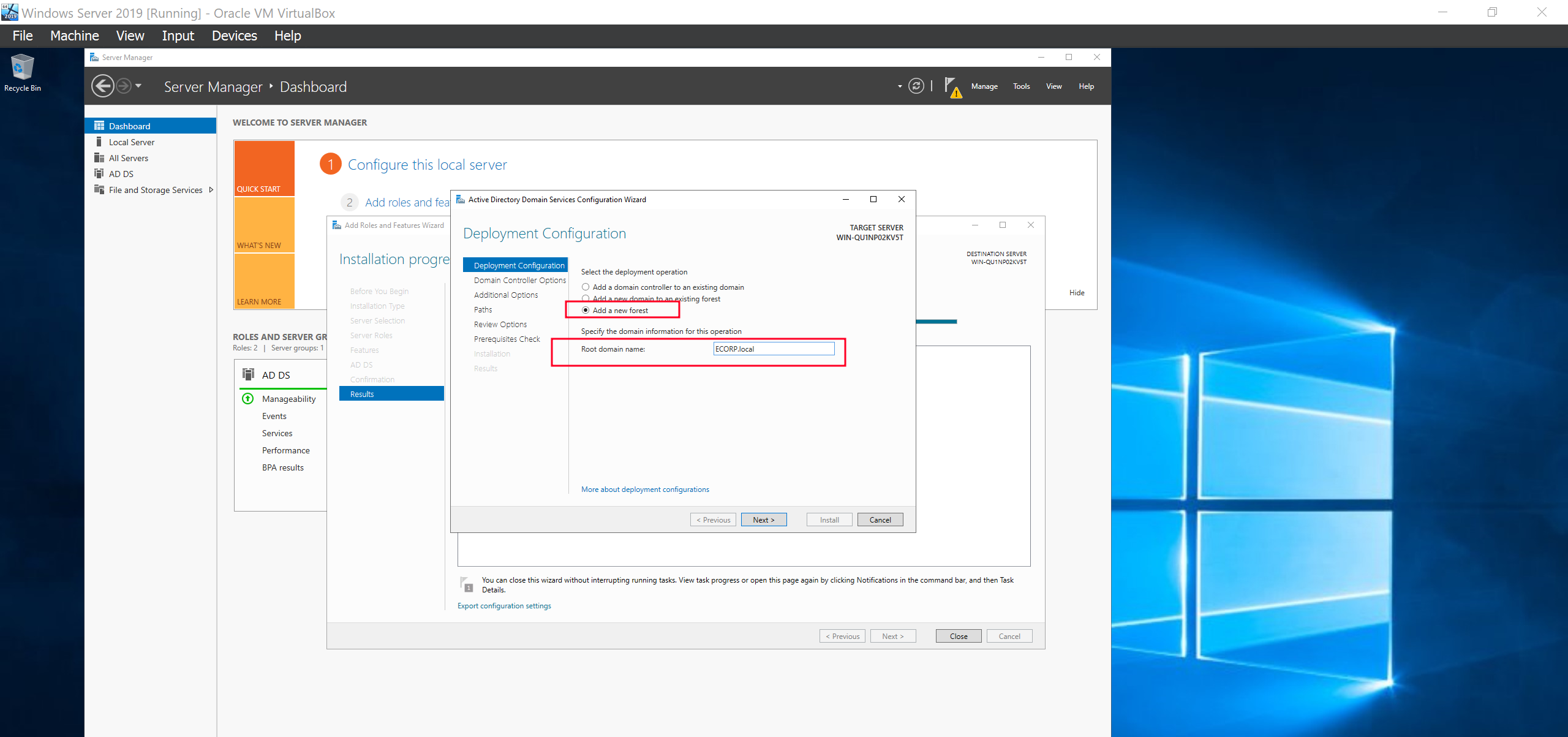Click the installation progress bar
Image resolution: width=1568 pixels, height=737 pixels.
pyautogui.click(x=937, y=321)
